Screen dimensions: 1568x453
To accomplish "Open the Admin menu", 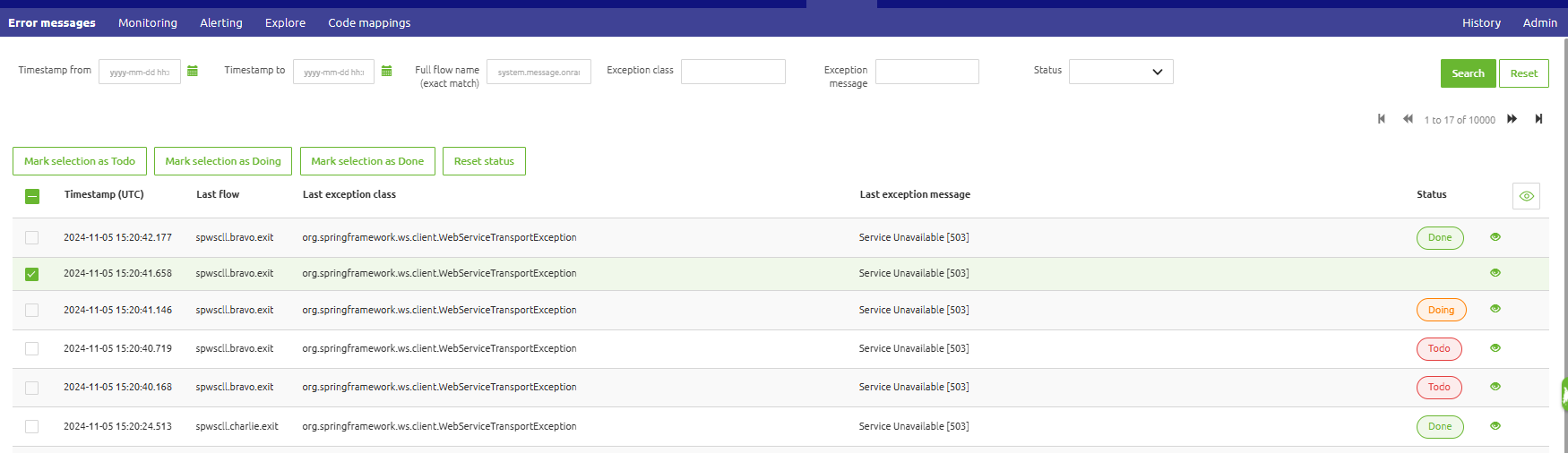I will coord(1539,23).
